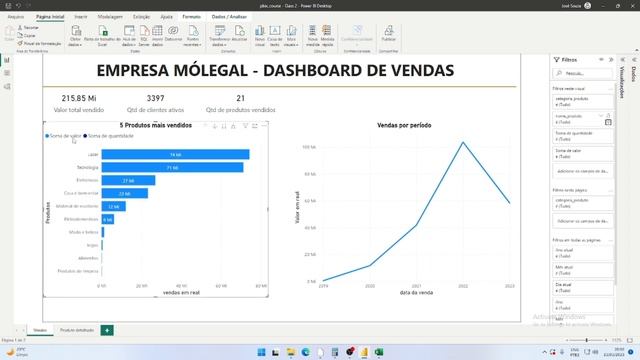The height and width of the screenshot is (360, 640).
Task: Expand the Soma de valor filter card
Action: tap(583, 153)
